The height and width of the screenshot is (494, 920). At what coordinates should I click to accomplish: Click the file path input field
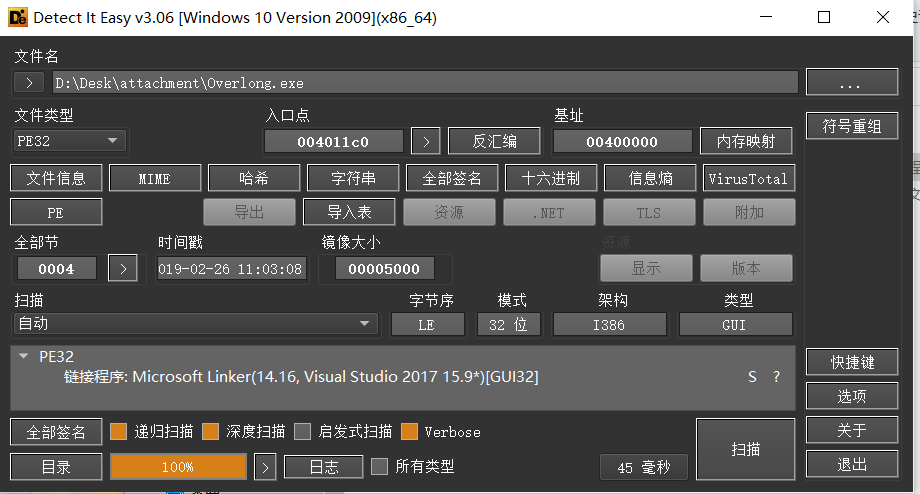point(425,83)
